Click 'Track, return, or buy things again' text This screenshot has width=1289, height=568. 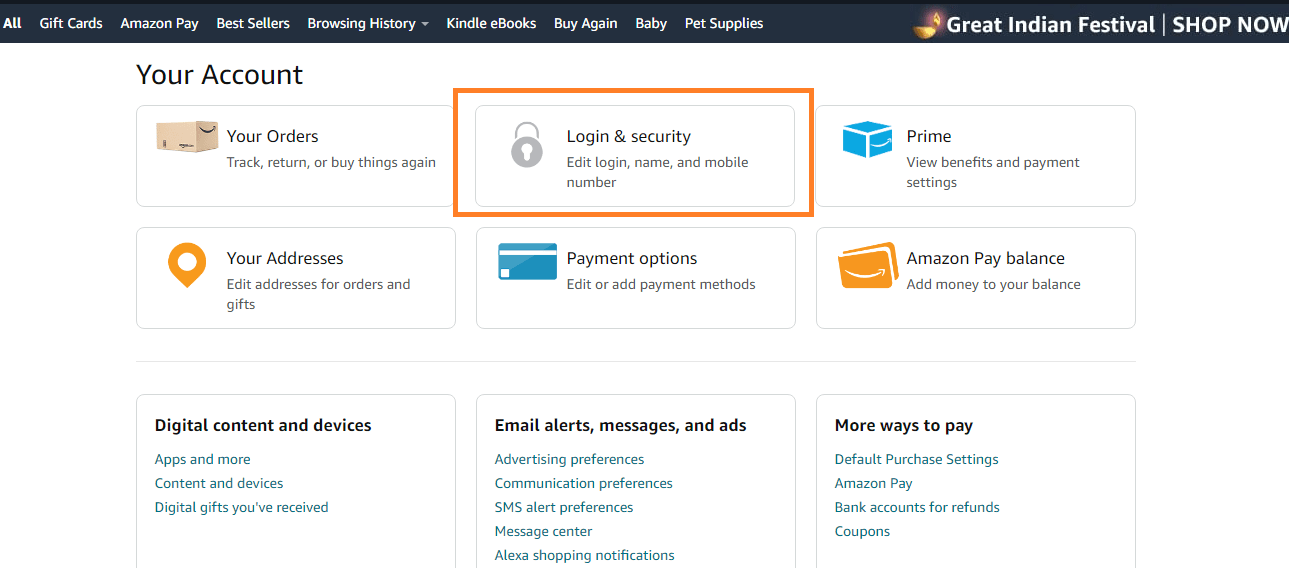tap(331, 162)
